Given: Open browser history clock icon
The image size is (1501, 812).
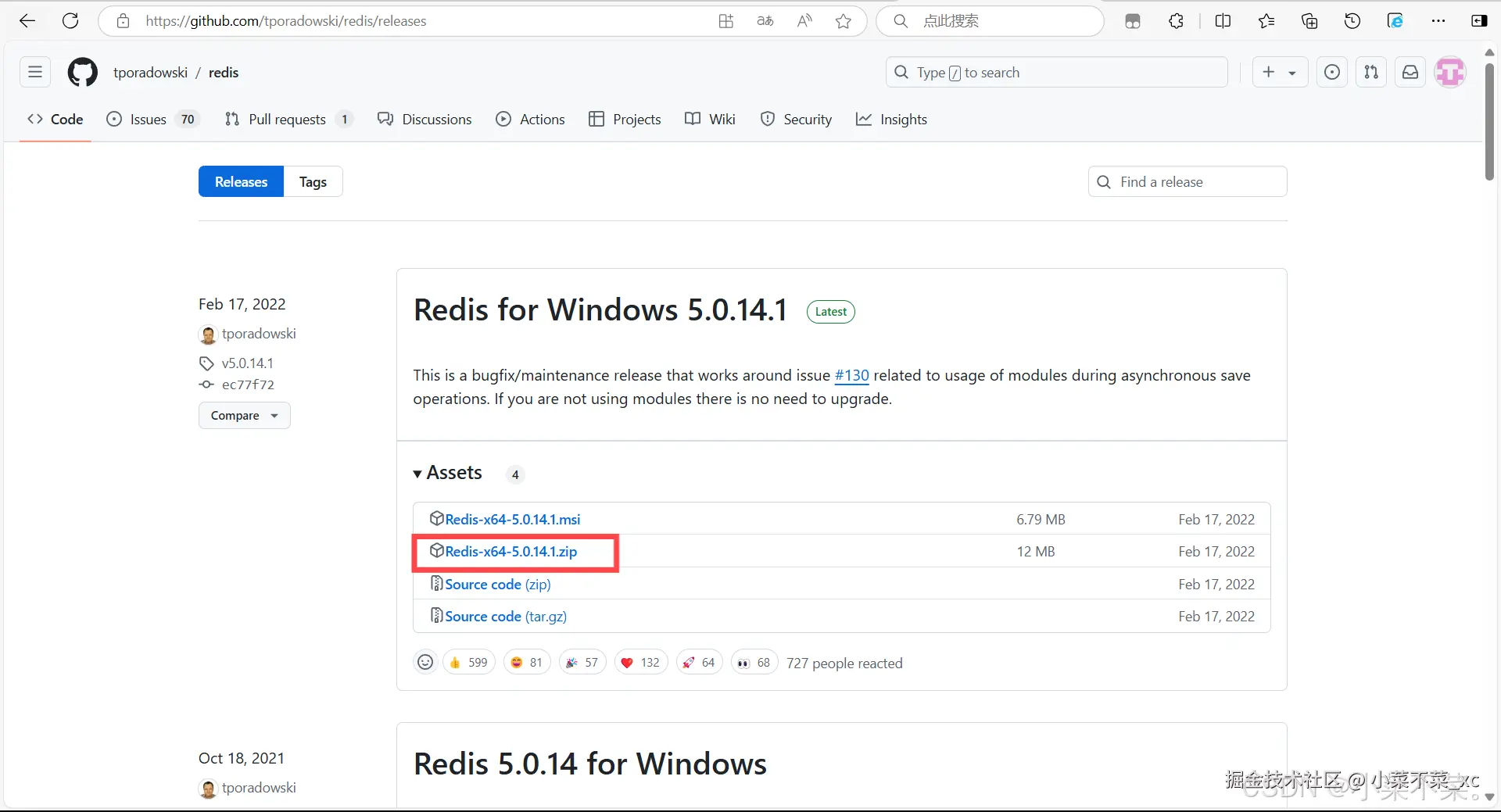Looking at the screenshot, I should (x=1352, y=21).
